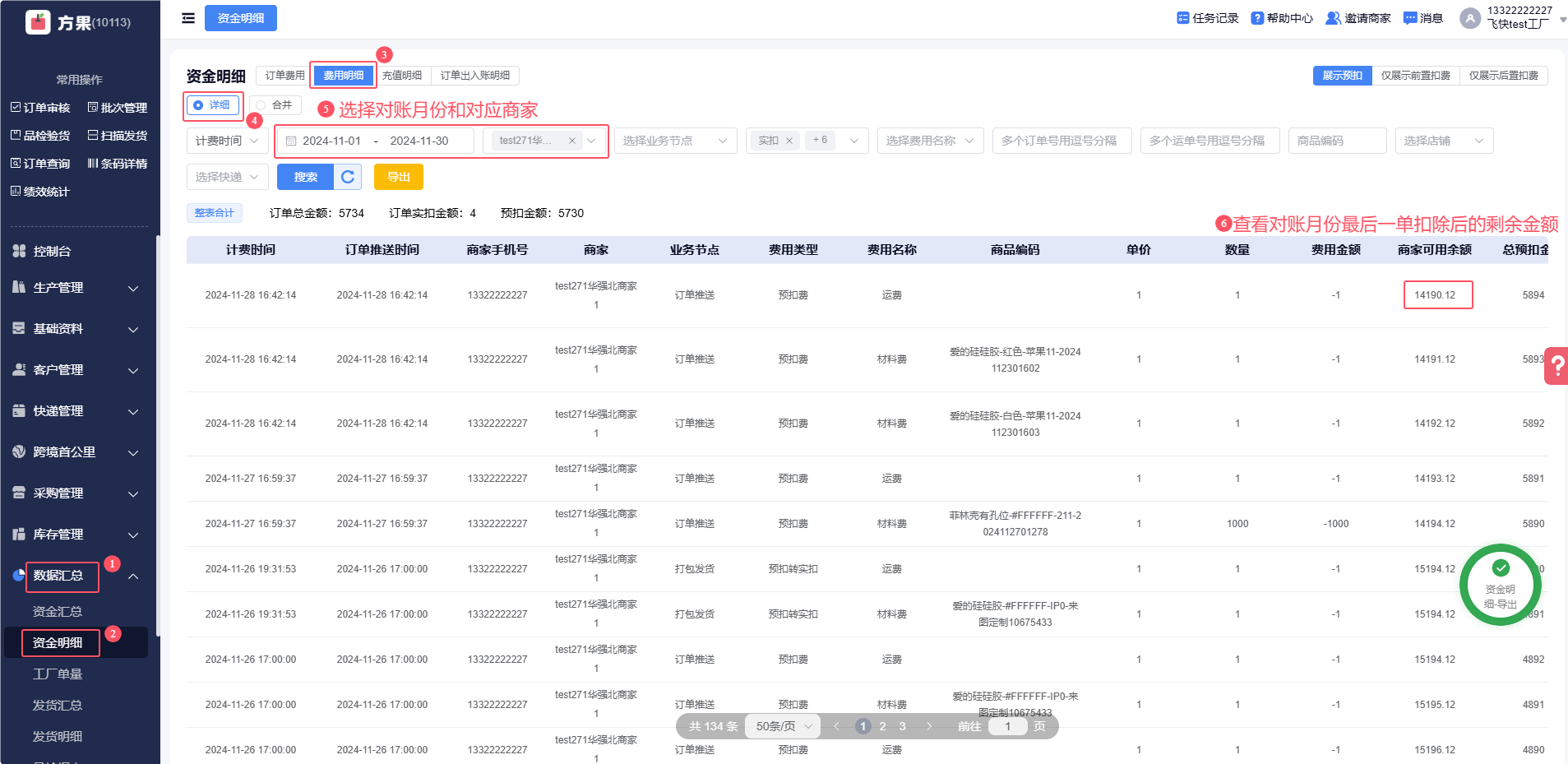1568x764 pixels.
Task: Click the hamburger menu collapse icon
Action: (x=188, y=18)
